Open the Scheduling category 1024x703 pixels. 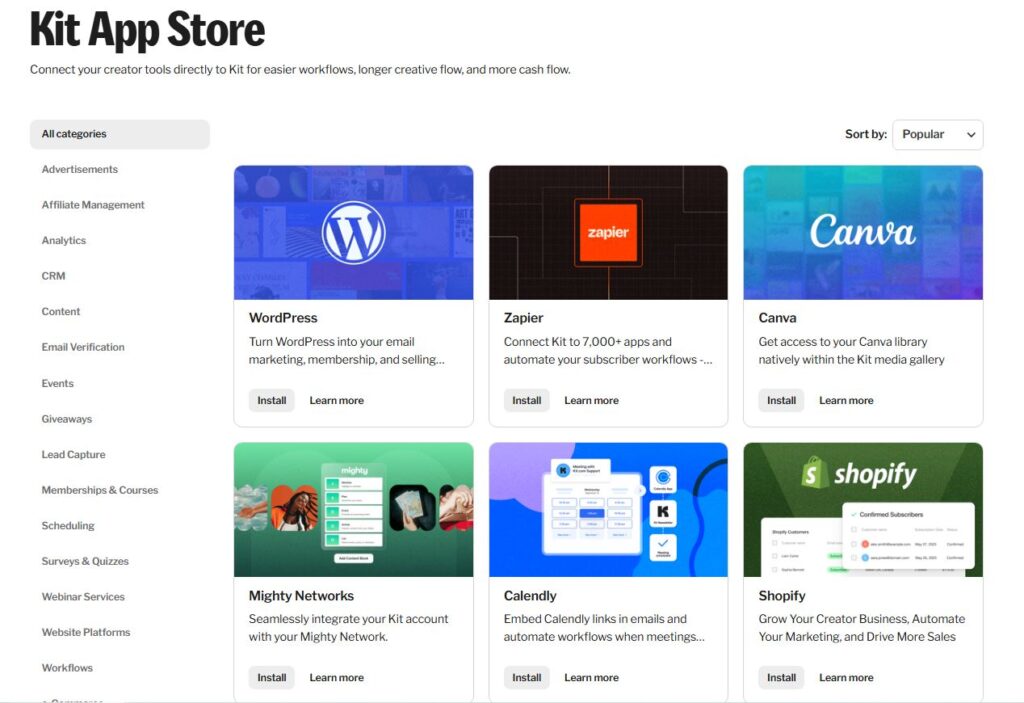point(68,526)
